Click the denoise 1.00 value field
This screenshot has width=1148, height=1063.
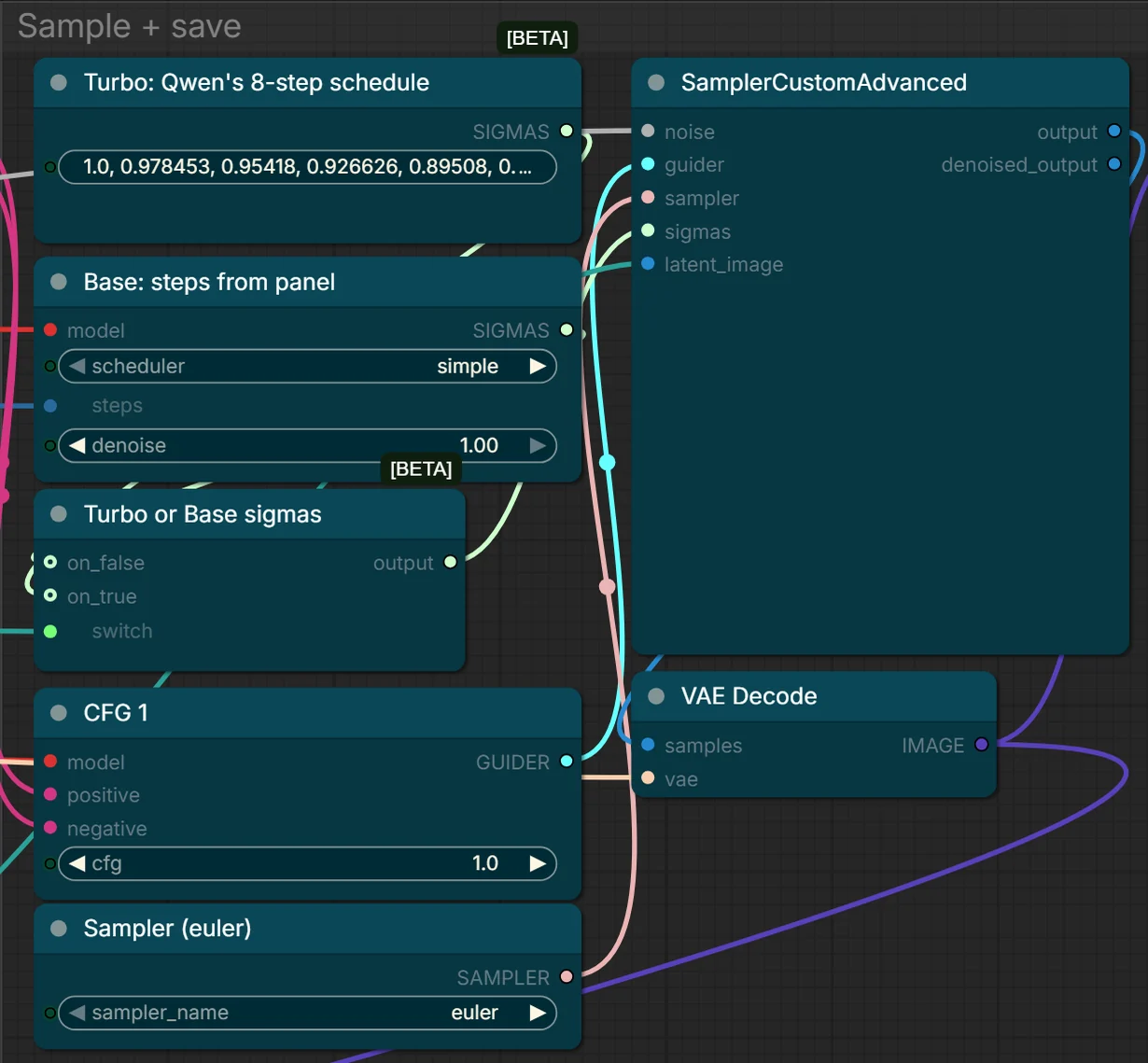pyautogui.click(x=307, y=445)
